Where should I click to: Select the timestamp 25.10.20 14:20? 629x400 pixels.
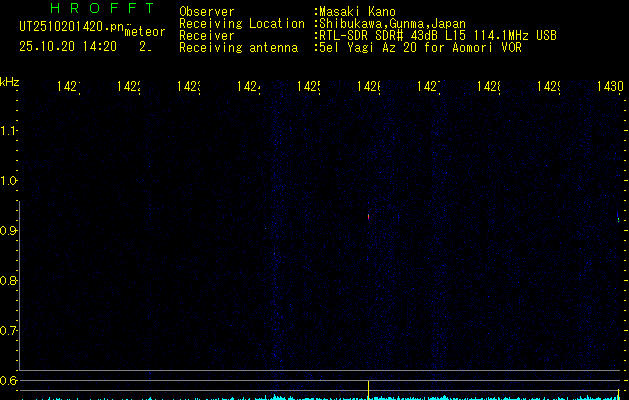68,47
